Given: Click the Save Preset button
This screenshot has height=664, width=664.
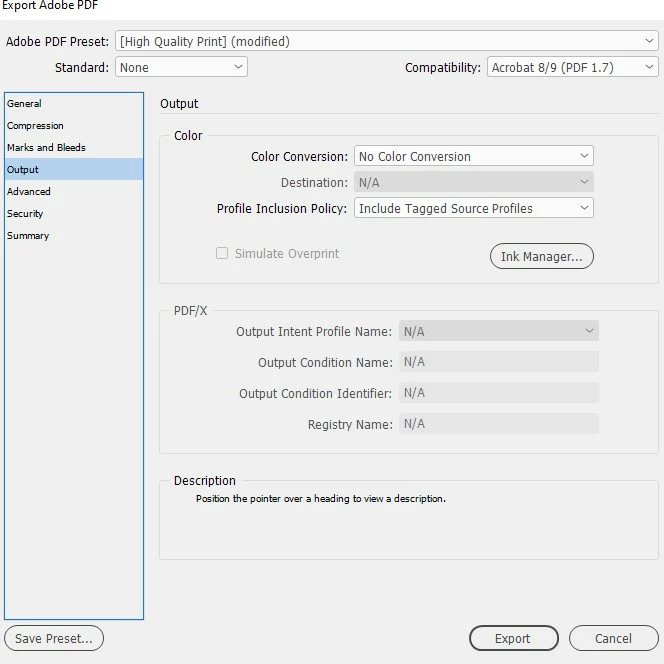Looking at the screenshot, I should [54, 638].
